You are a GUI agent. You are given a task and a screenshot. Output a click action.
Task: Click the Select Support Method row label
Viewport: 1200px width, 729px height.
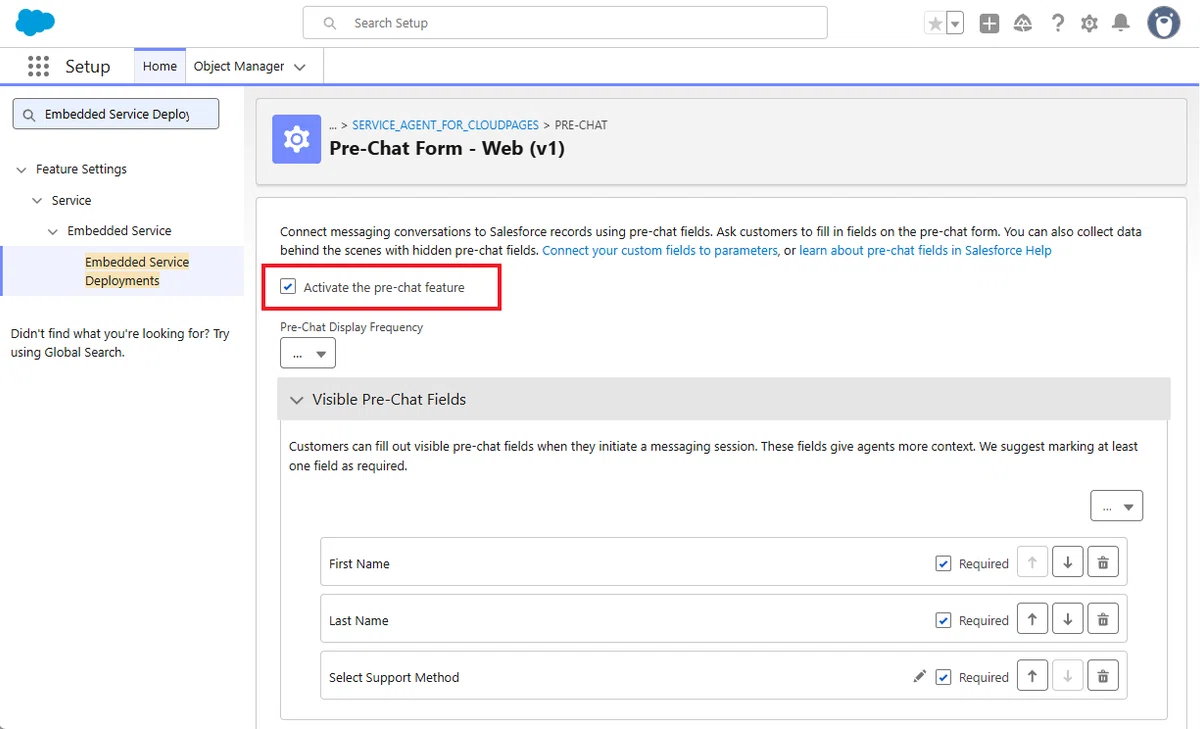[394, 678]
